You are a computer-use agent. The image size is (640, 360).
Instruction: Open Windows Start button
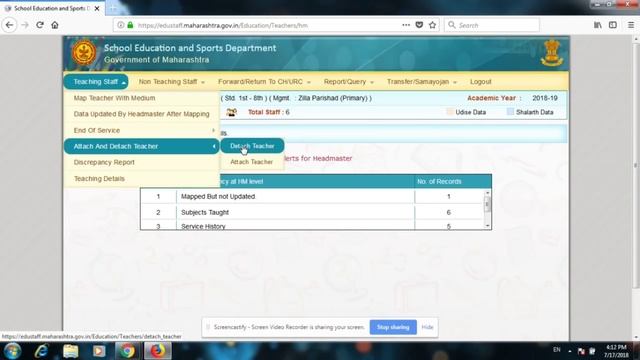[12, 351]
